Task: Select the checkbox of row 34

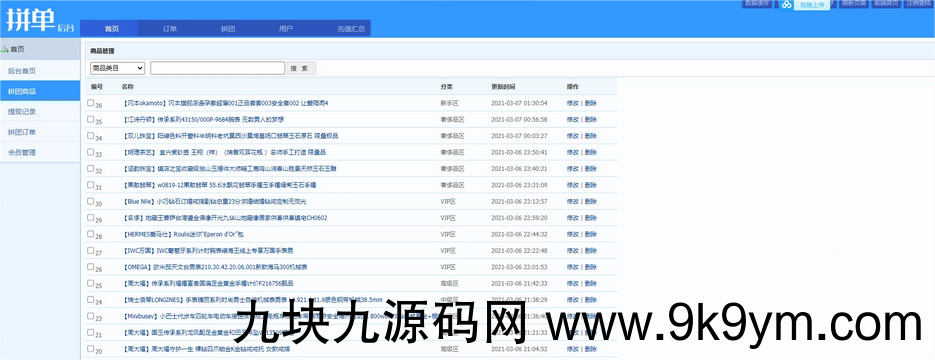Action: tap(91, 135)
